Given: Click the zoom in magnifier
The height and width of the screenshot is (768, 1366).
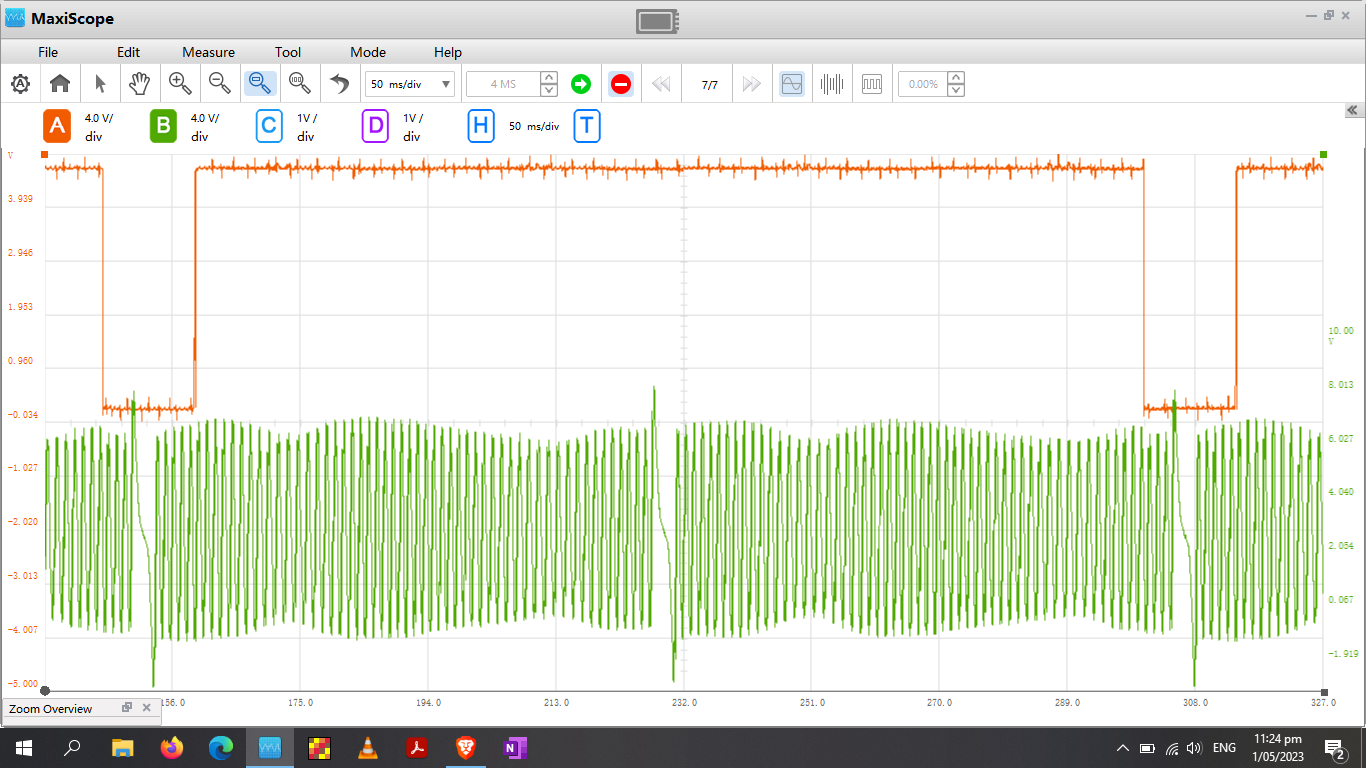Looking at the screenshot, I should pos(180,84).
